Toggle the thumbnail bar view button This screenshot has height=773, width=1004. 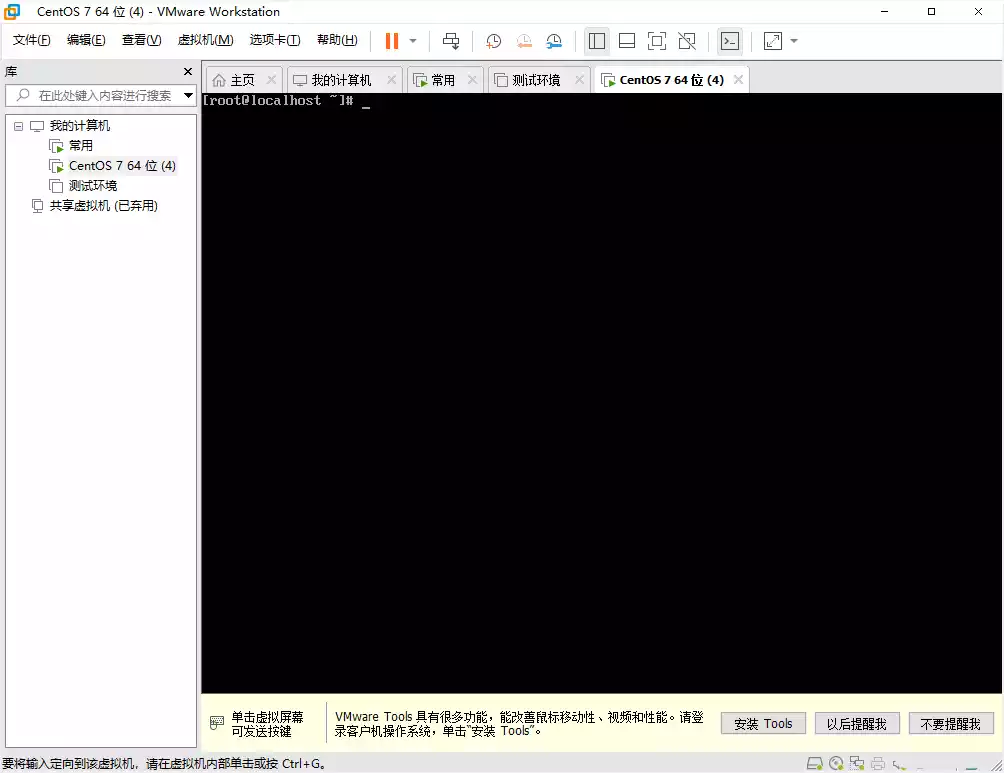[627, 41]
